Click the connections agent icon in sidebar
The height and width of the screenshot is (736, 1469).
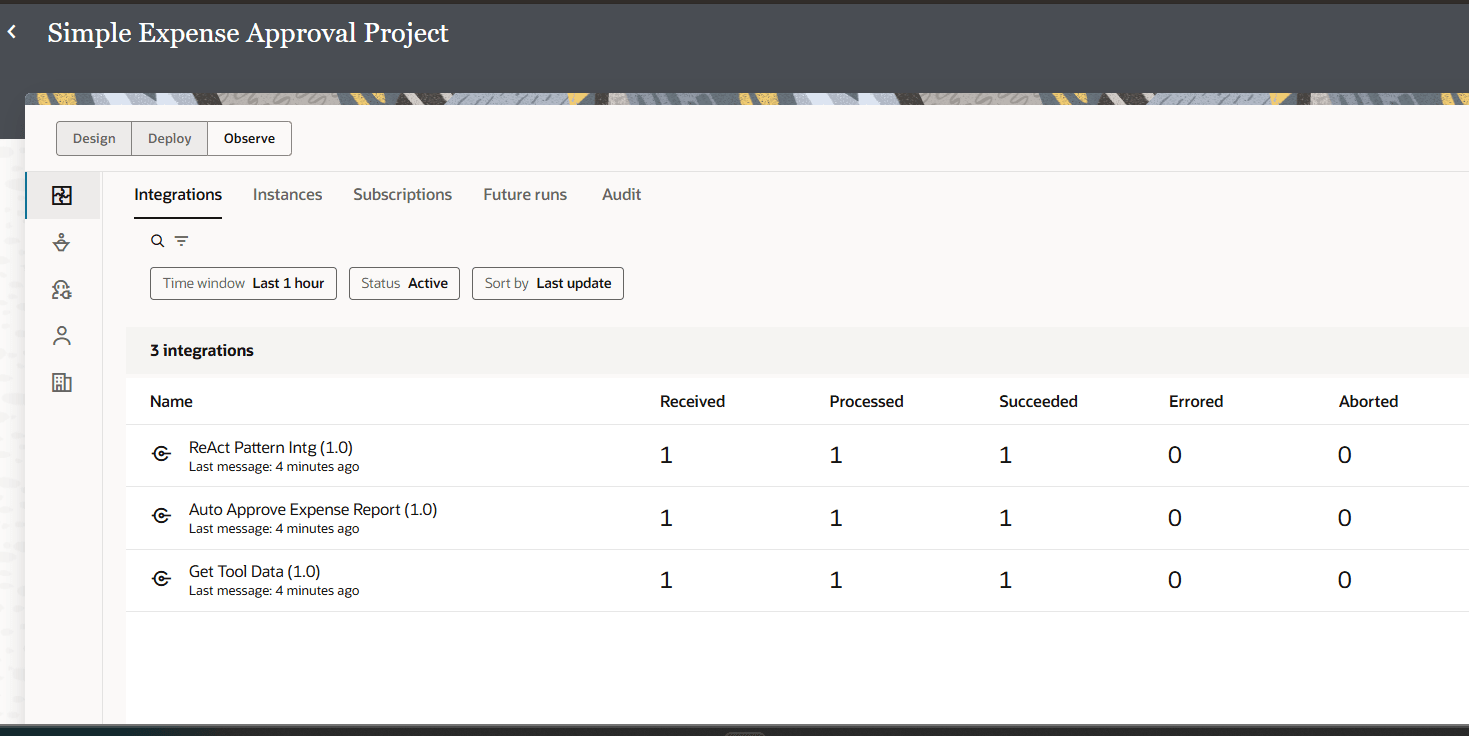click(61, 289)
